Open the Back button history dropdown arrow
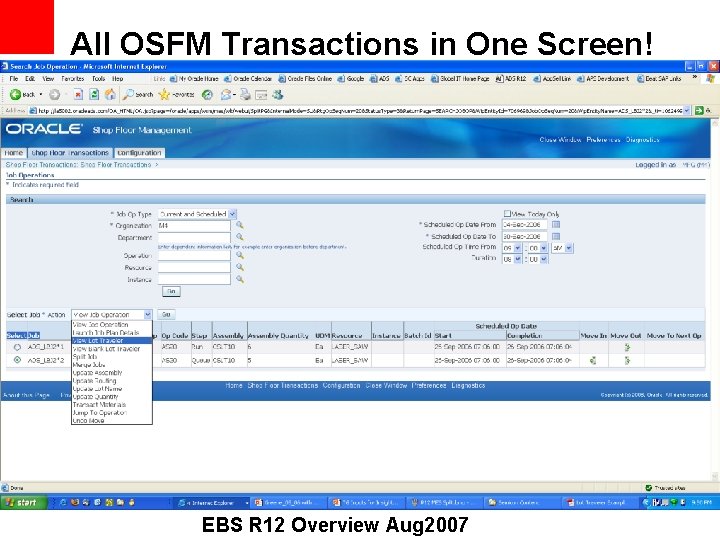720x540 pixels. pyautogui.click(x=41, y=95)
